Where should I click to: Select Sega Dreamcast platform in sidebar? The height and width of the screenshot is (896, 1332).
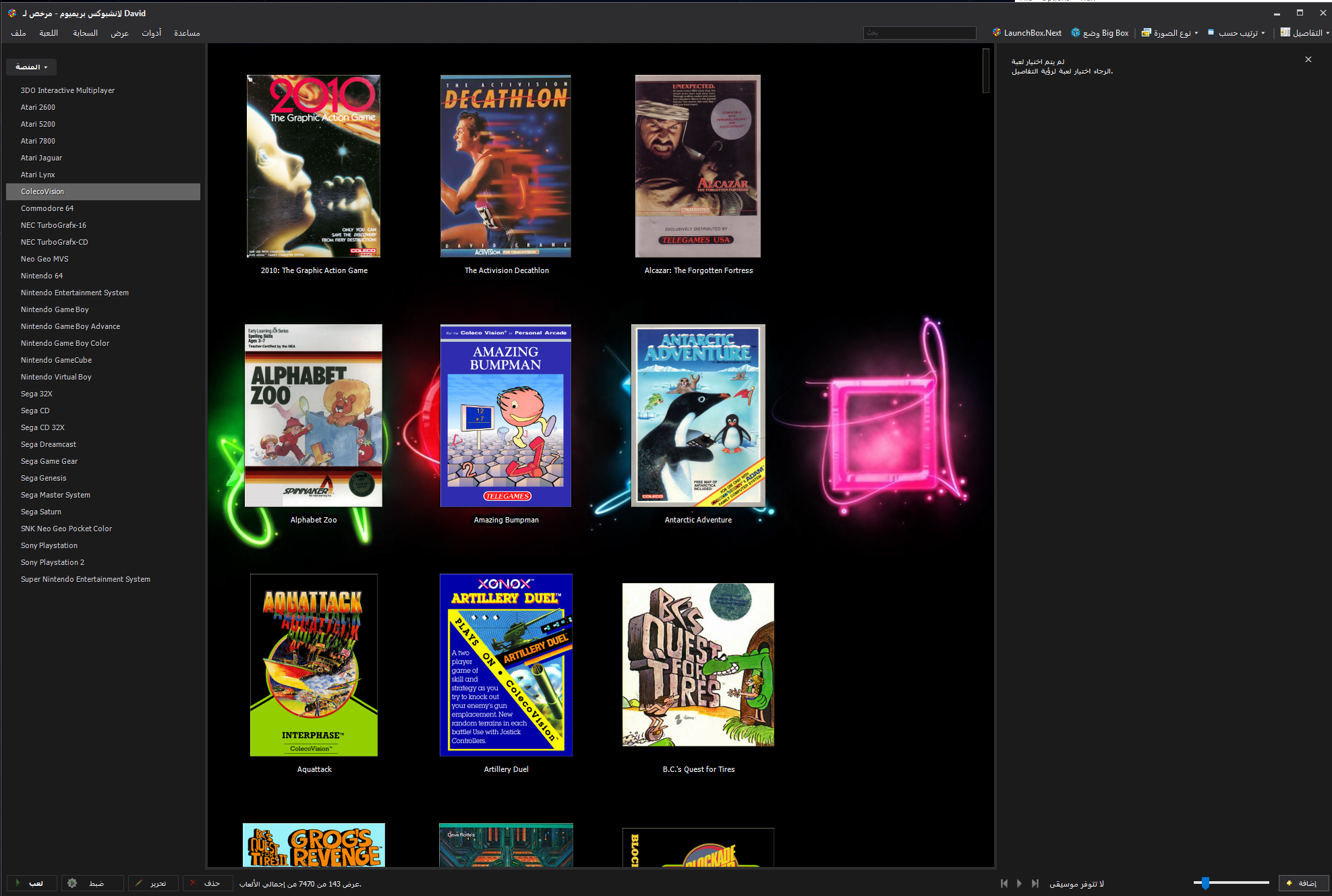49,444
